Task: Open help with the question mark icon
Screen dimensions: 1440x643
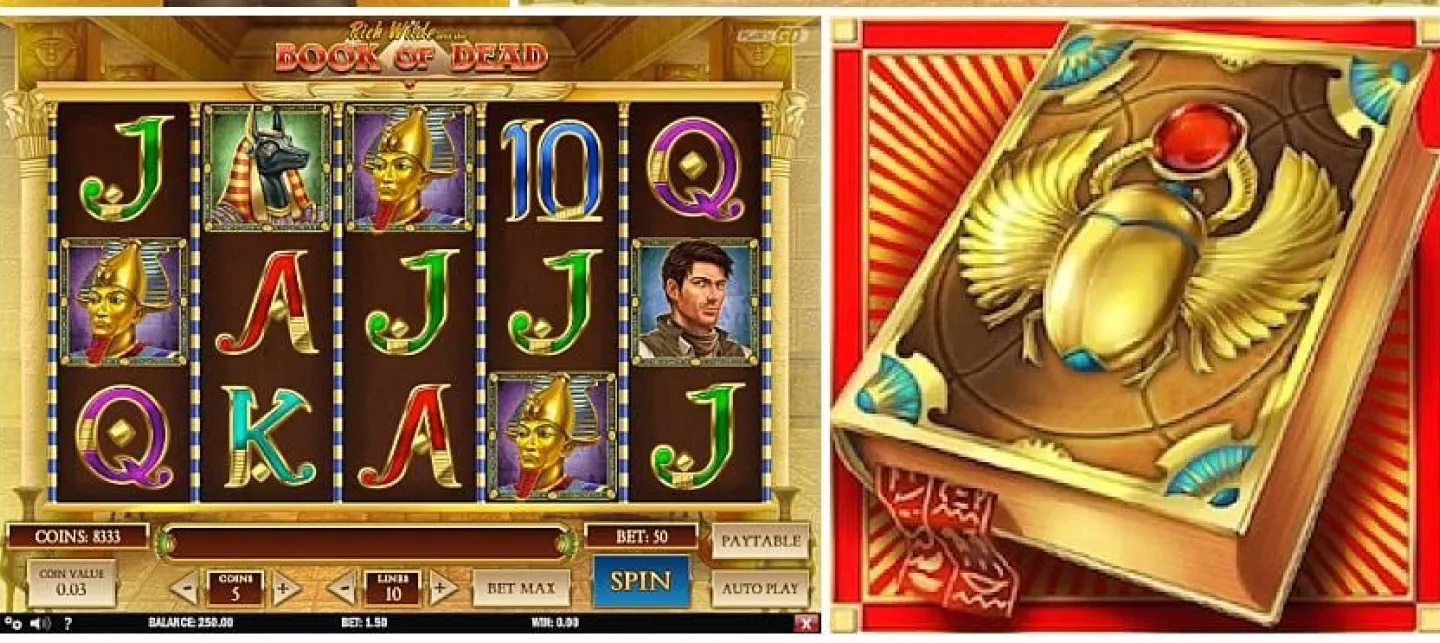Action: pos(67,623)
